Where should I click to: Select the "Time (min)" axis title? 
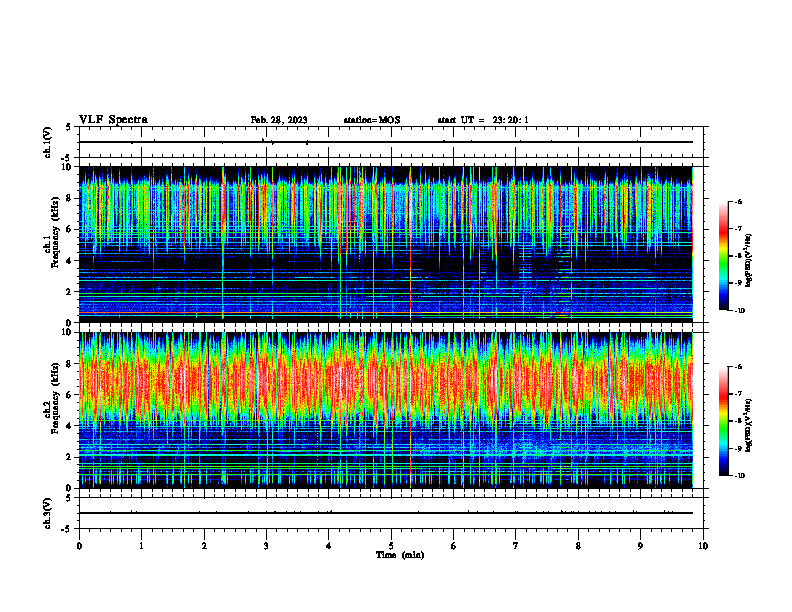(x=400, y=555)
